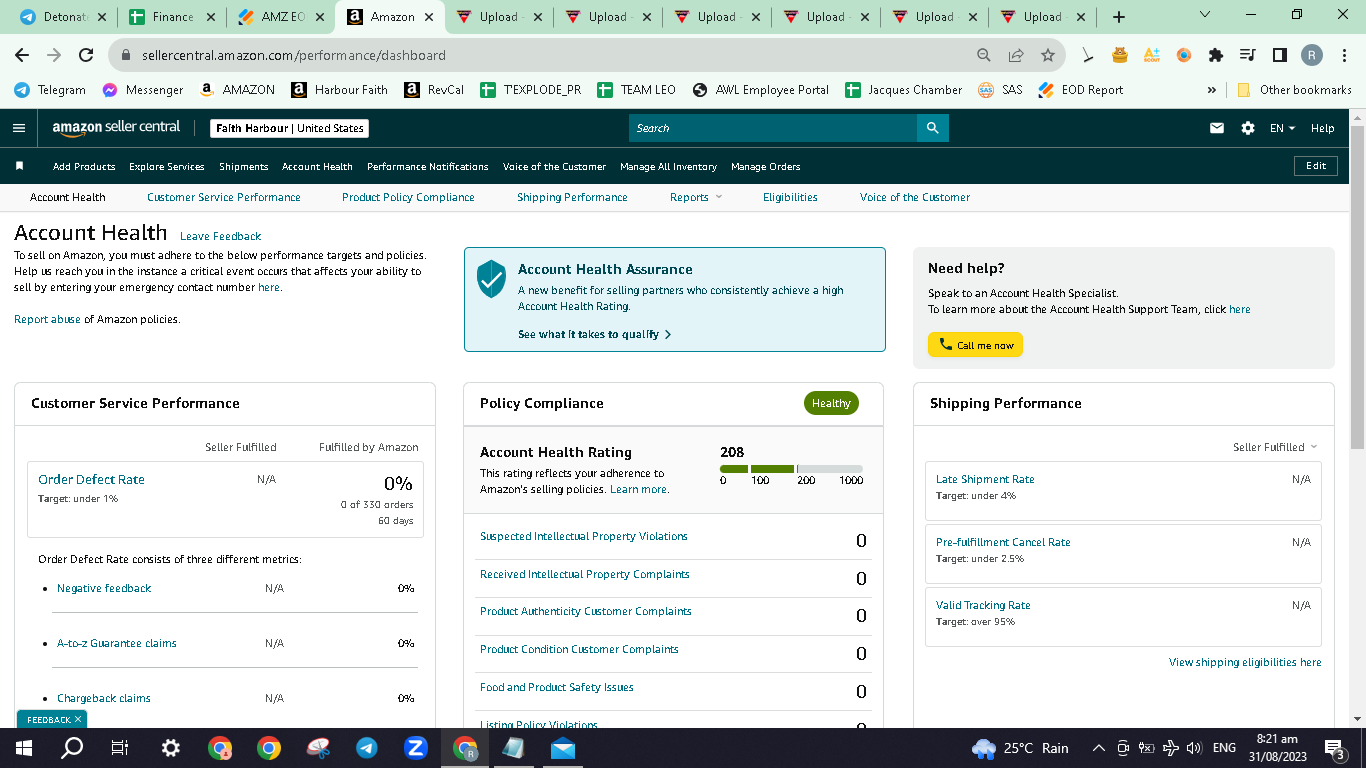Open the Windows notification center
Screen dimensions: 1366x768
[x=1334, y=748]
